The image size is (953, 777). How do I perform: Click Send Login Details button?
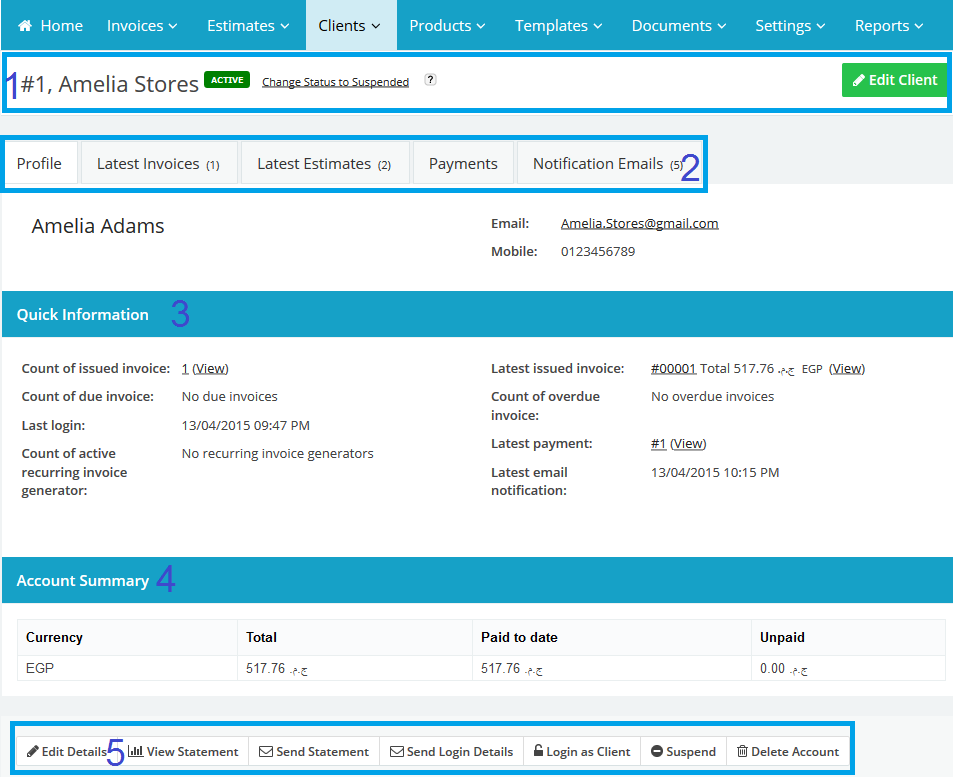point(451,752)
